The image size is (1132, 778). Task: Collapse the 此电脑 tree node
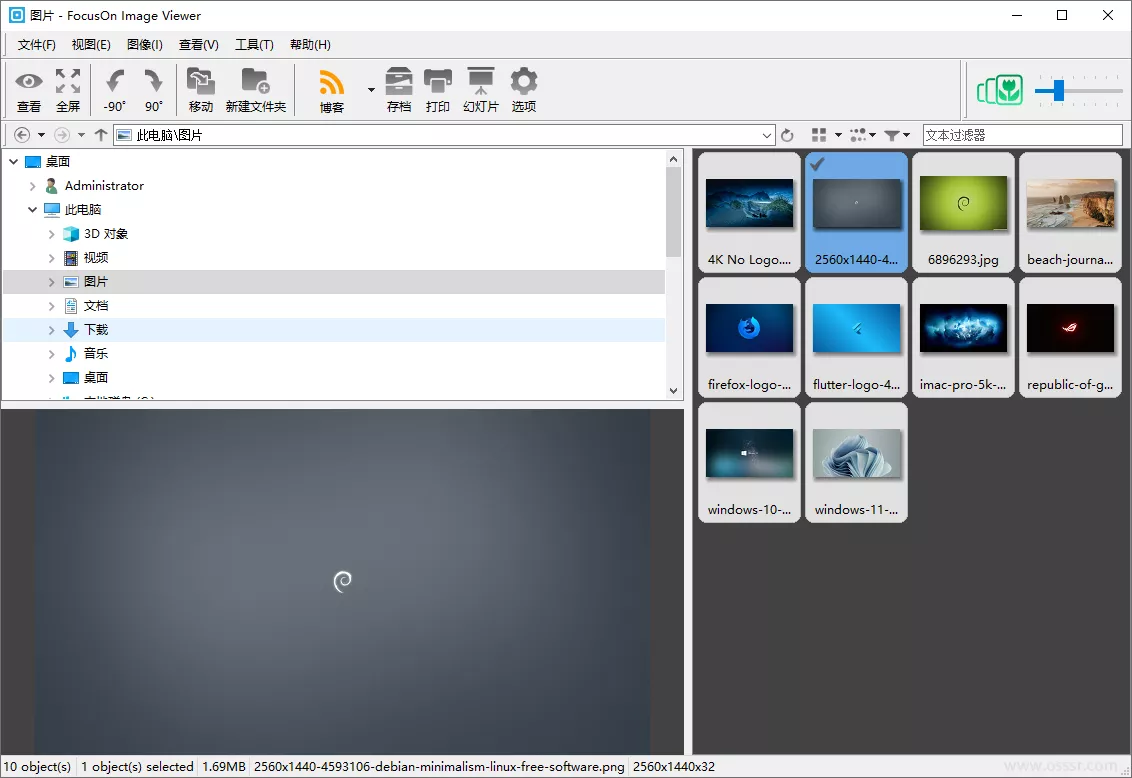[x=32, y=210]
